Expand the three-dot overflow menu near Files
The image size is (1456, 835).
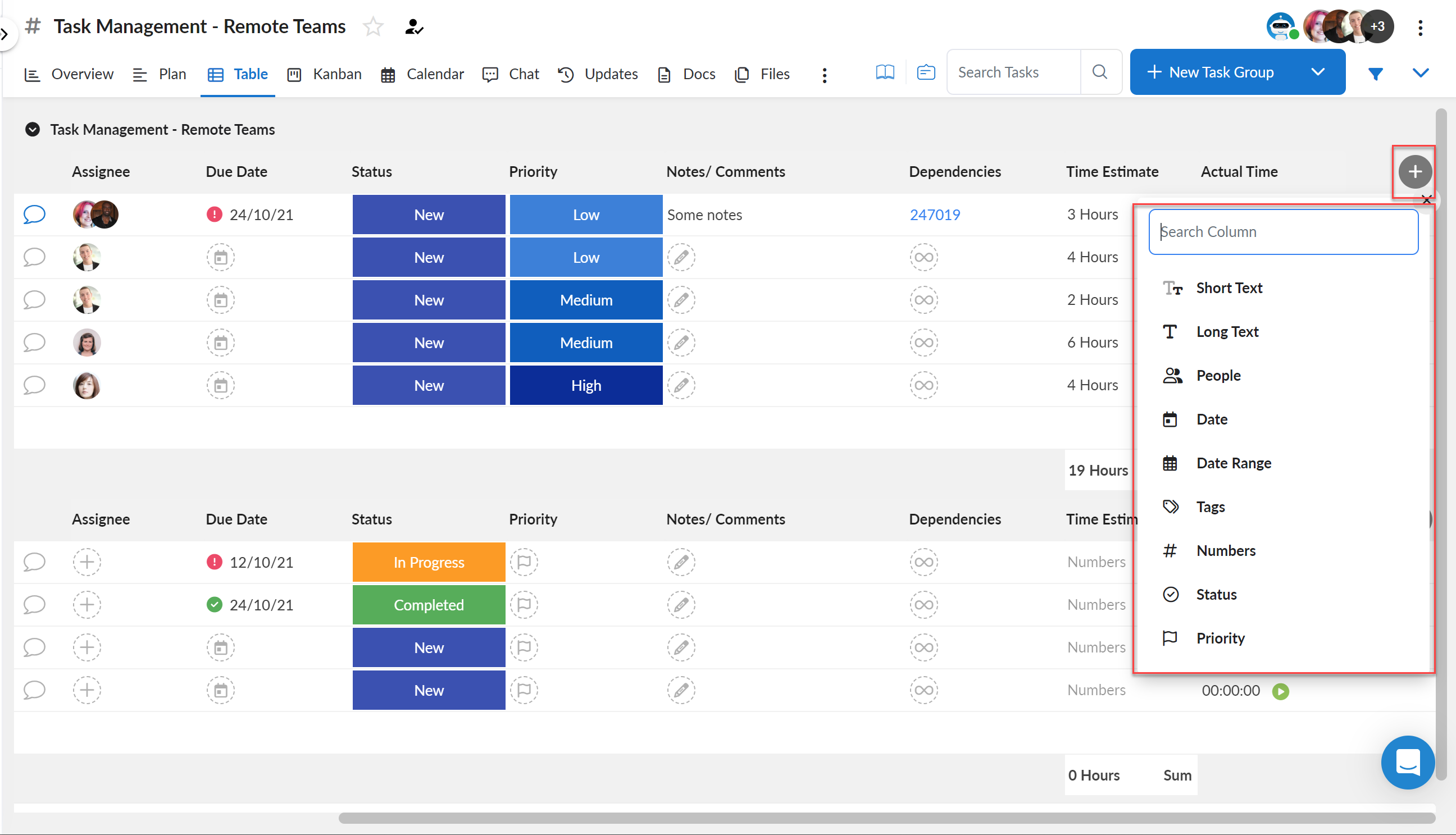pyautogui.click(x=825, y=75)
